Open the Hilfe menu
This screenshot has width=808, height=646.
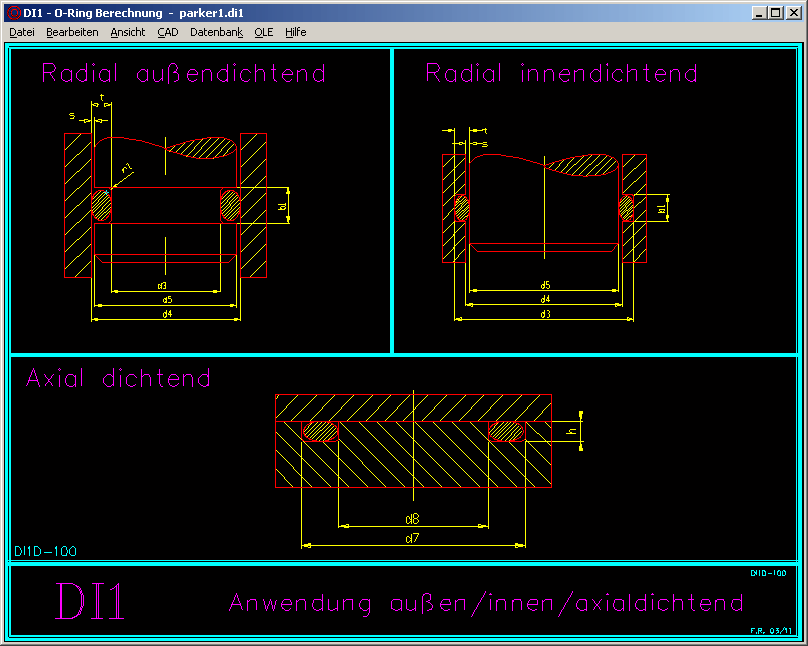(295, 32)
